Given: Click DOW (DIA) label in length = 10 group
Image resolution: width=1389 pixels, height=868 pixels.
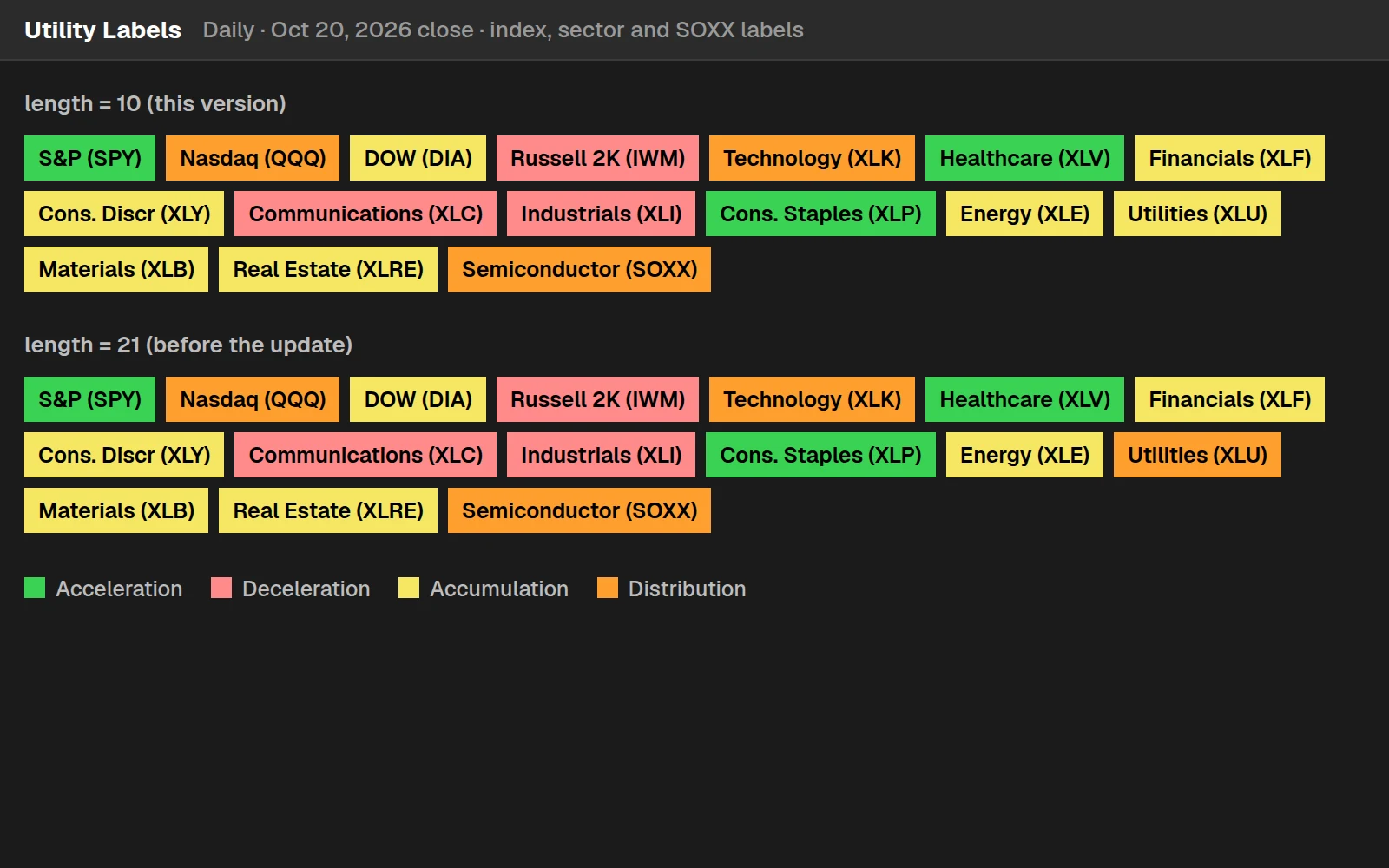Looking at the screenshot, I should point(418,158).
